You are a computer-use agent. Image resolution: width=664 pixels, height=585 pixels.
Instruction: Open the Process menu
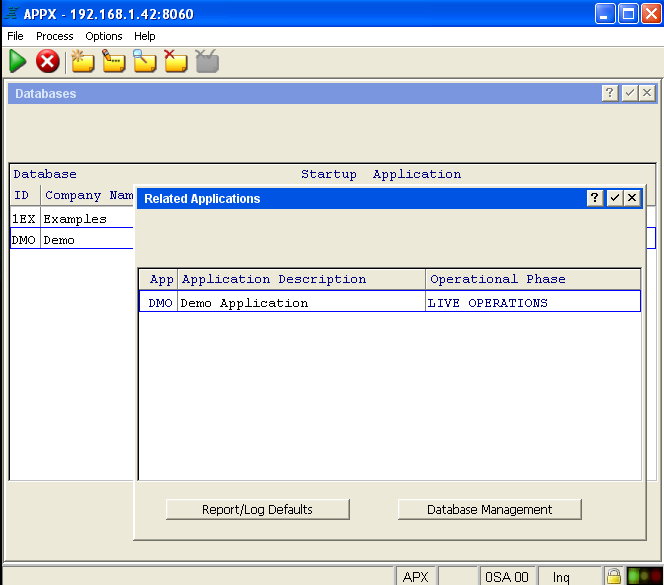click(x=54, y=36)
